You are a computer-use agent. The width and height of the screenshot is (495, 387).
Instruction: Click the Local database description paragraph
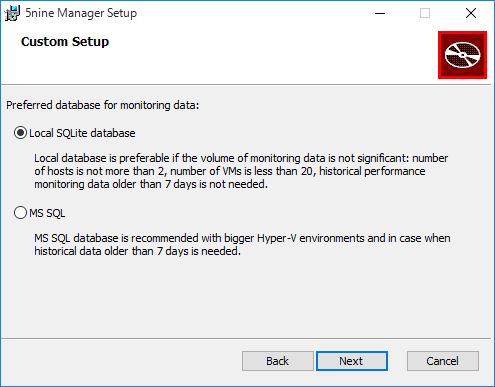(241, 171)
